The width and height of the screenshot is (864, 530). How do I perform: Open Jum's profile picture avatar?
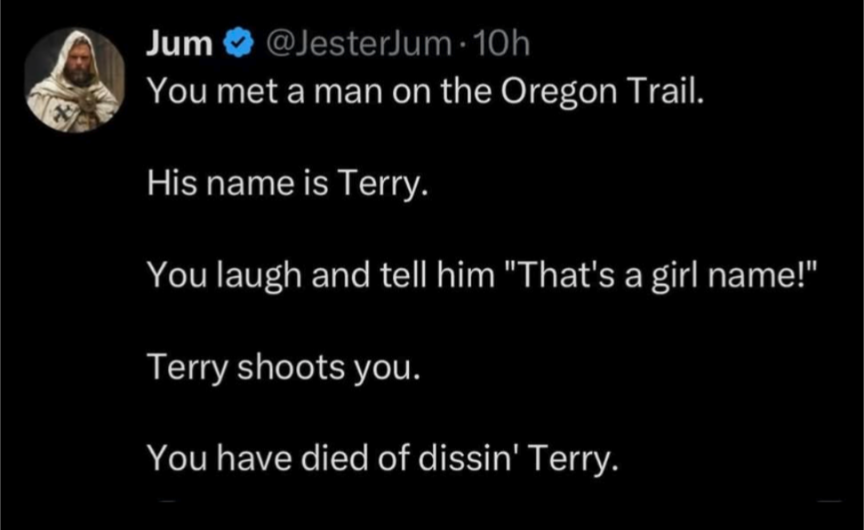click(x=76, y=80)
